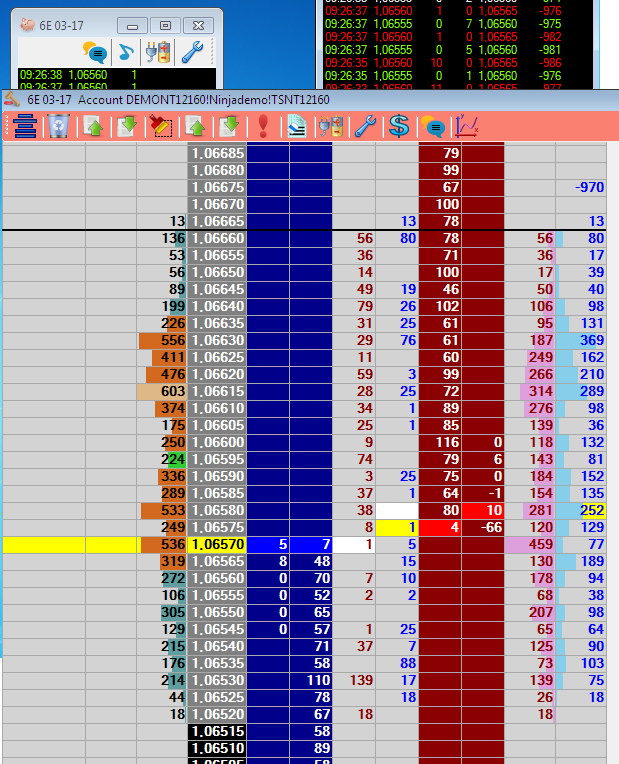619x764 pixels.
Task: Click ask size 116 at price 1,06600
Action: point(440,442)
